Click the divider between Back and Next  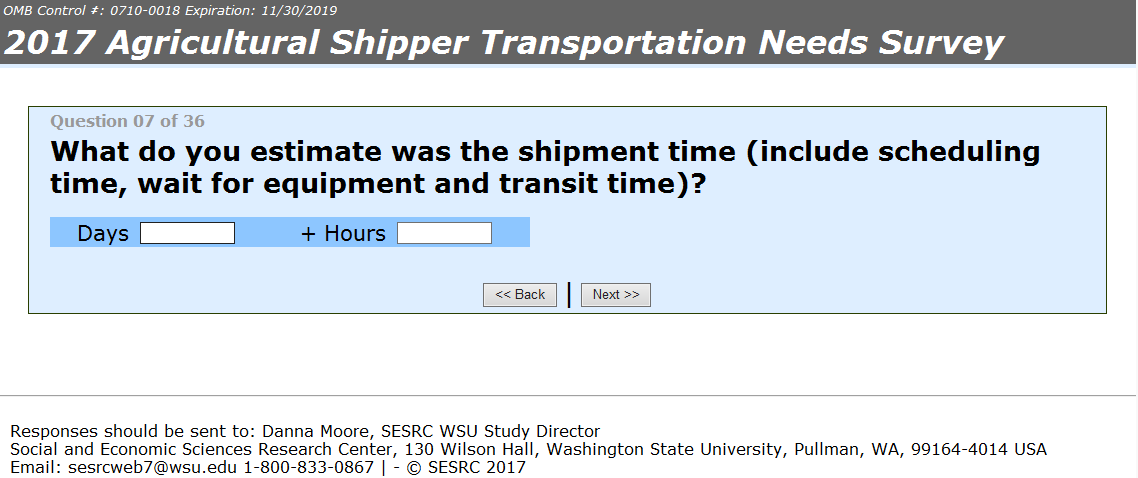pyautogui.click(x=569, y=295)
